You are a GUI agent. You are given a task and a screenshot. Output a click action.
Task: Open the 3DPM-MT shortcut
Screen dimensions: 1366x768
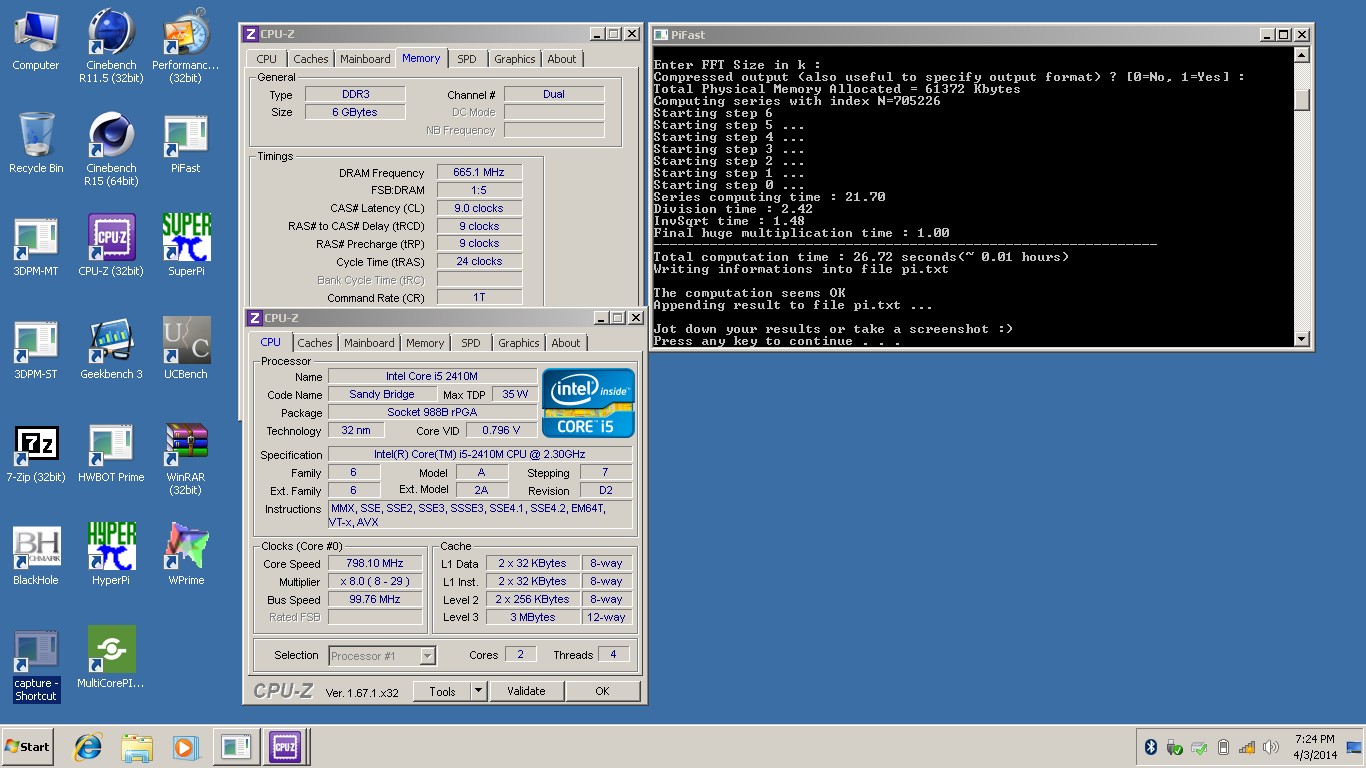click(36, 246)
